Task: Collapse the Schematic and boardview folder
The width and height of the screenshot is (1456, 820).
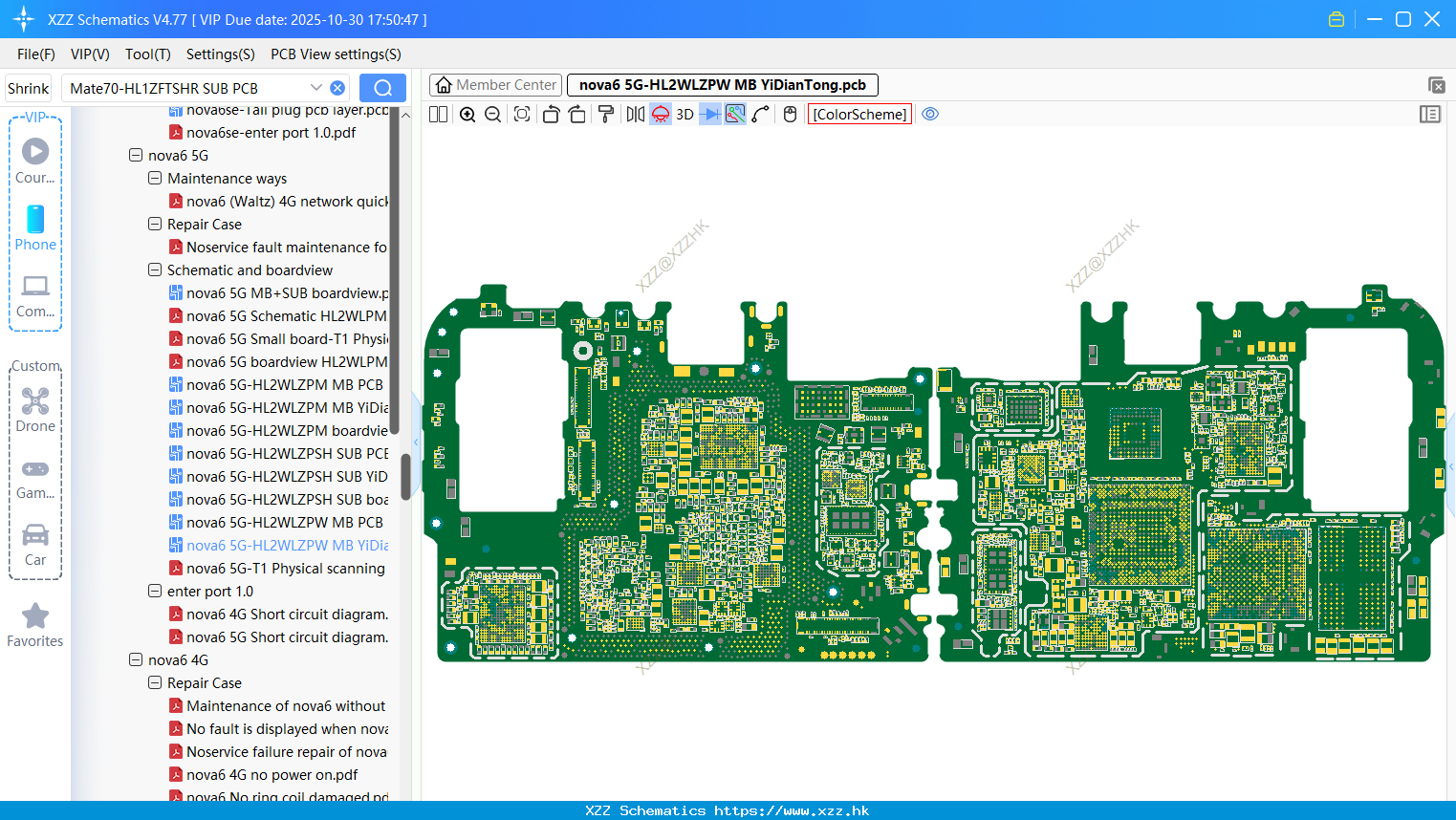Action: (x=155, y=270)
